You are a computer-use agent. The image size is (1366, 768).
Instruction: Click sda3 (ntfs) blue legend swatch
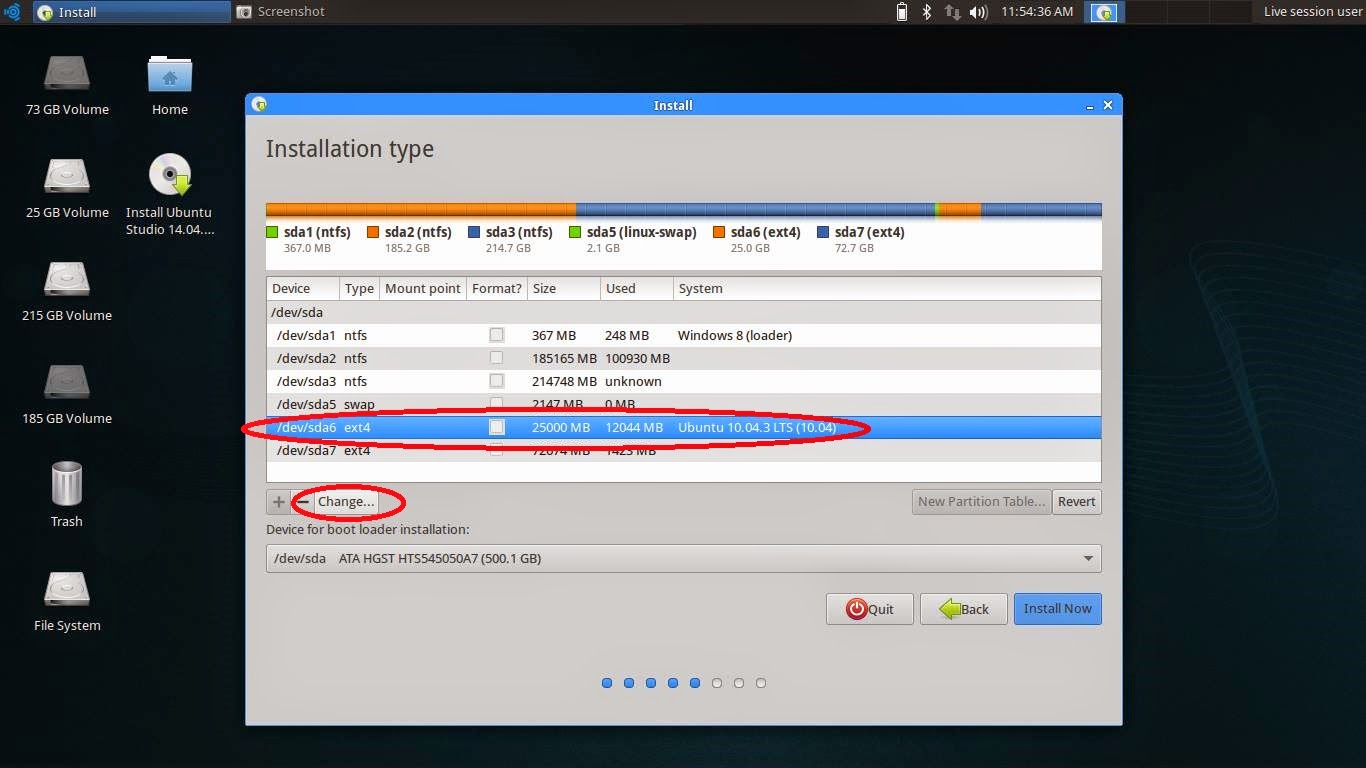click(x=474, y=232)
